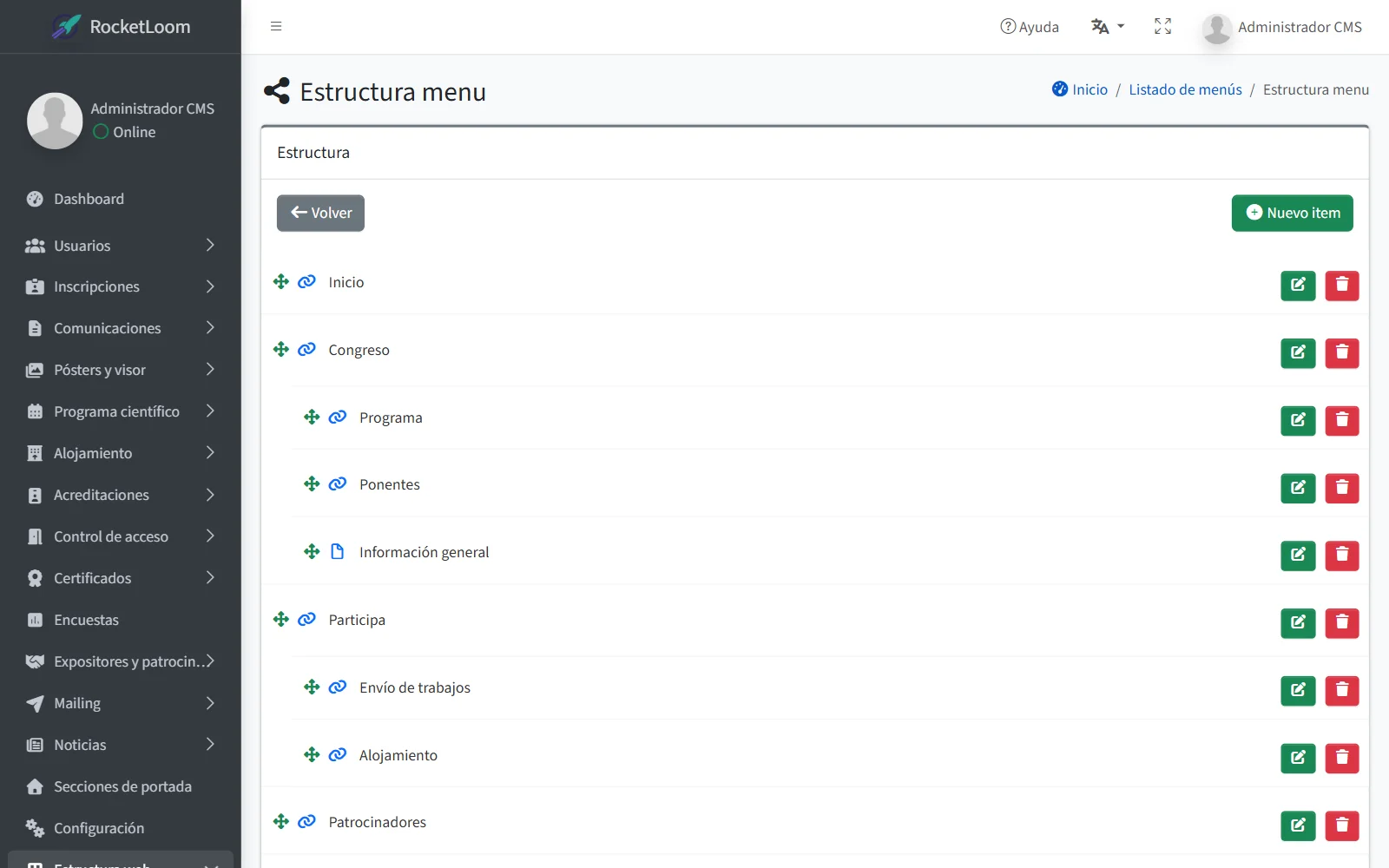Delete the Participa menu item

coord(1342,623)
